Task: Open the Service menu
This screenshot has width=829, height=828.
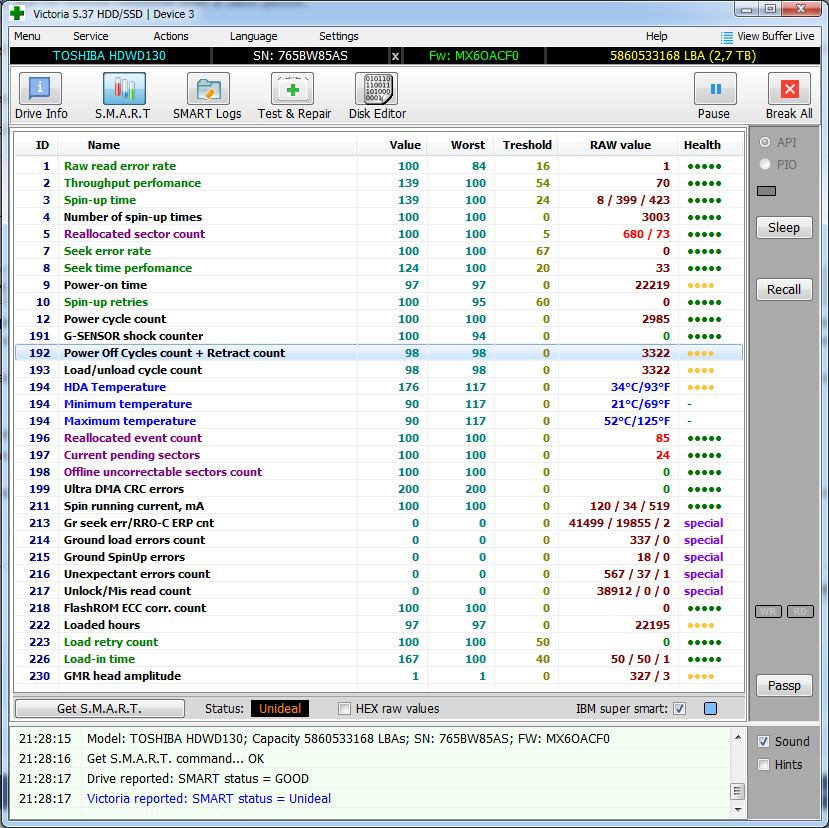Action: pyautogui.click(x=91, y=36)
